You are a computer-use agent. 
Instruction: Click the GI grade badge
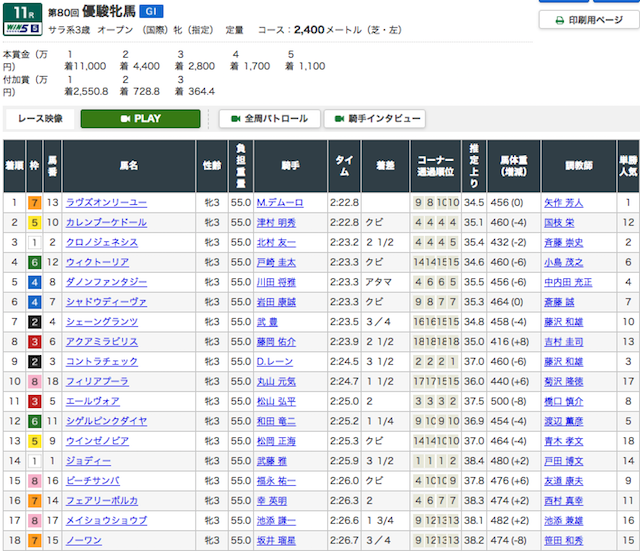tap(151, 11)
